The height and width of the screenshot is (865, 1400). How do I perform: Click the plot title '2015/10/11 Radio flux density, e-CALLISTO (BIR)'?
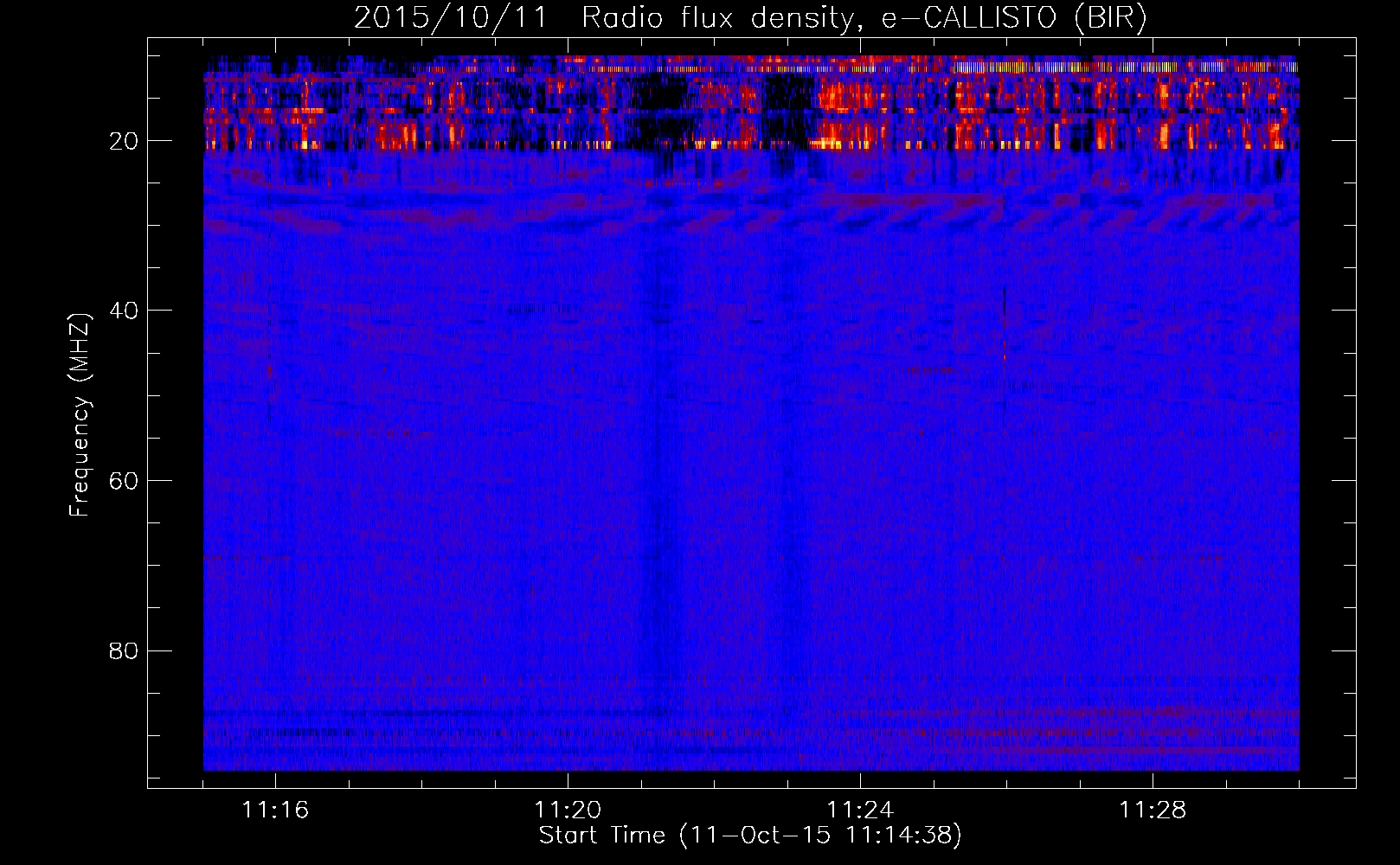click(750, 18)
